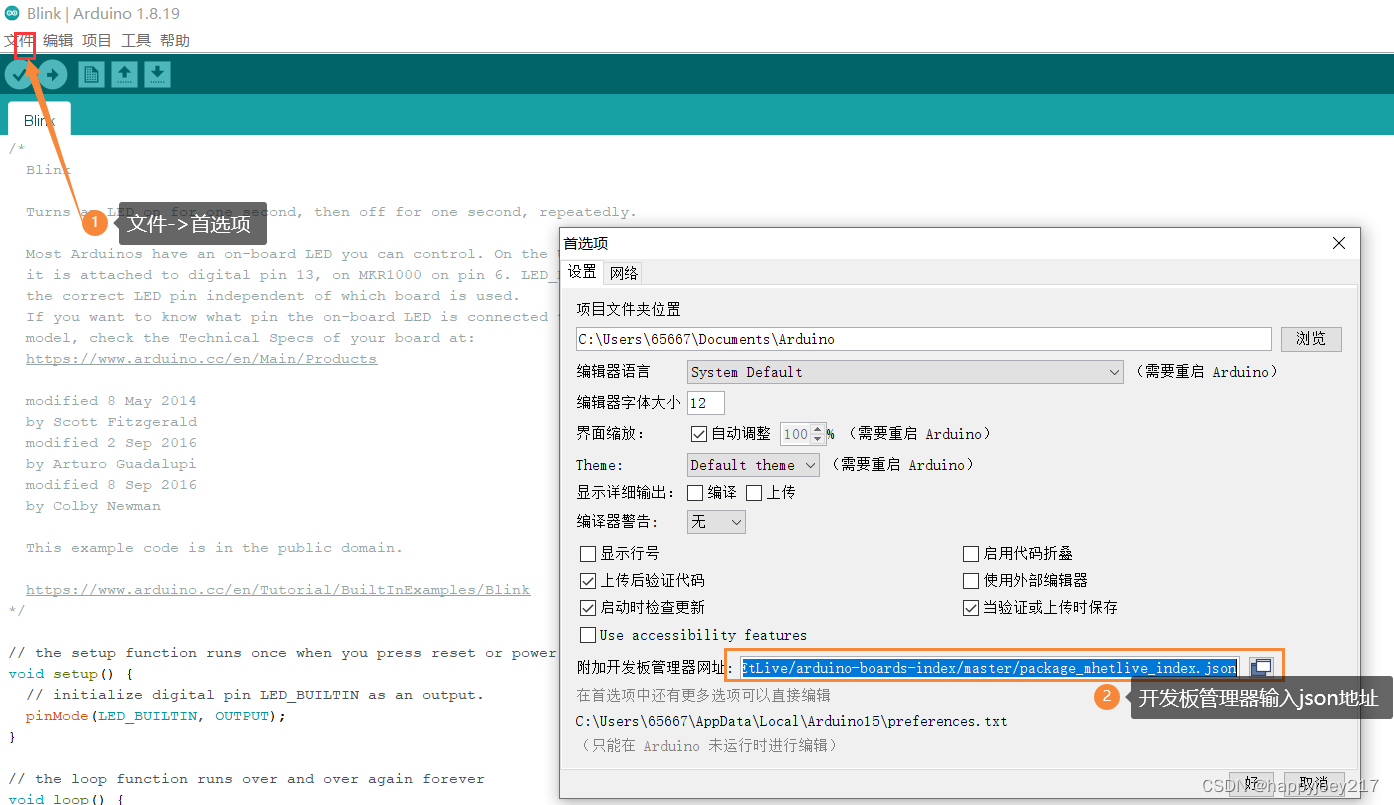Toggle 当验证或上传时保存 checkbox

coord(971,607)
